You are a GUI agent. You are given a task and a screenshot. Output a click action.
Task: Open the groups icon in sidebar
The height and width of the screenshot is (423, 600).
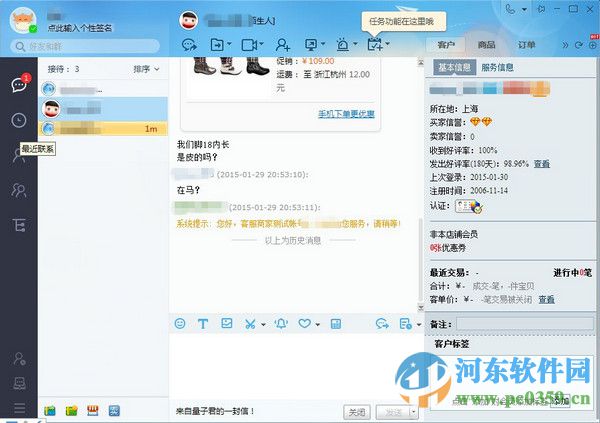tap(19, 190)
